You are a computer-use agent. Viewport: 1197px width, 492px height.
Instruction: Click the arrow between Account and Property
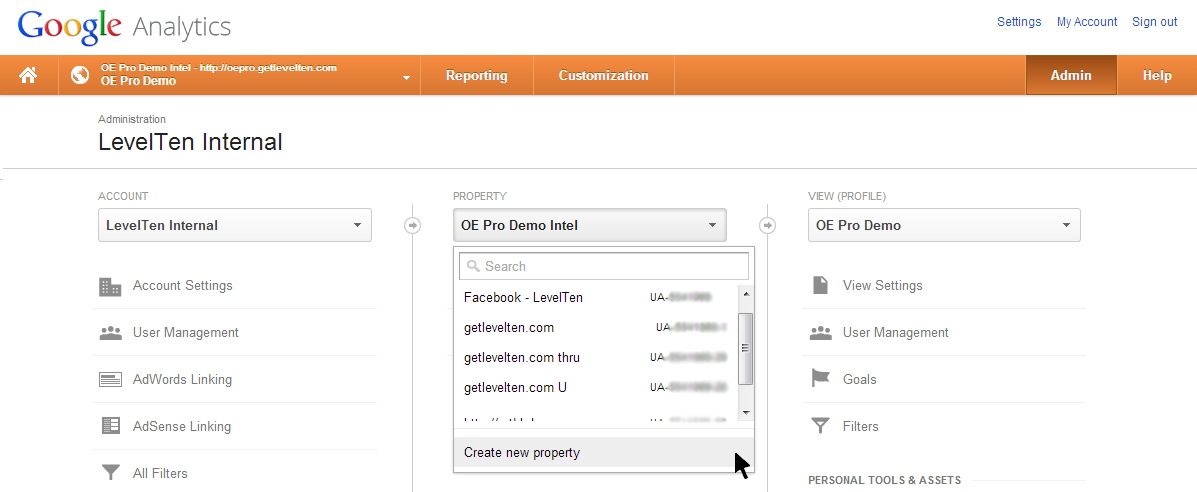click(412, 225)
